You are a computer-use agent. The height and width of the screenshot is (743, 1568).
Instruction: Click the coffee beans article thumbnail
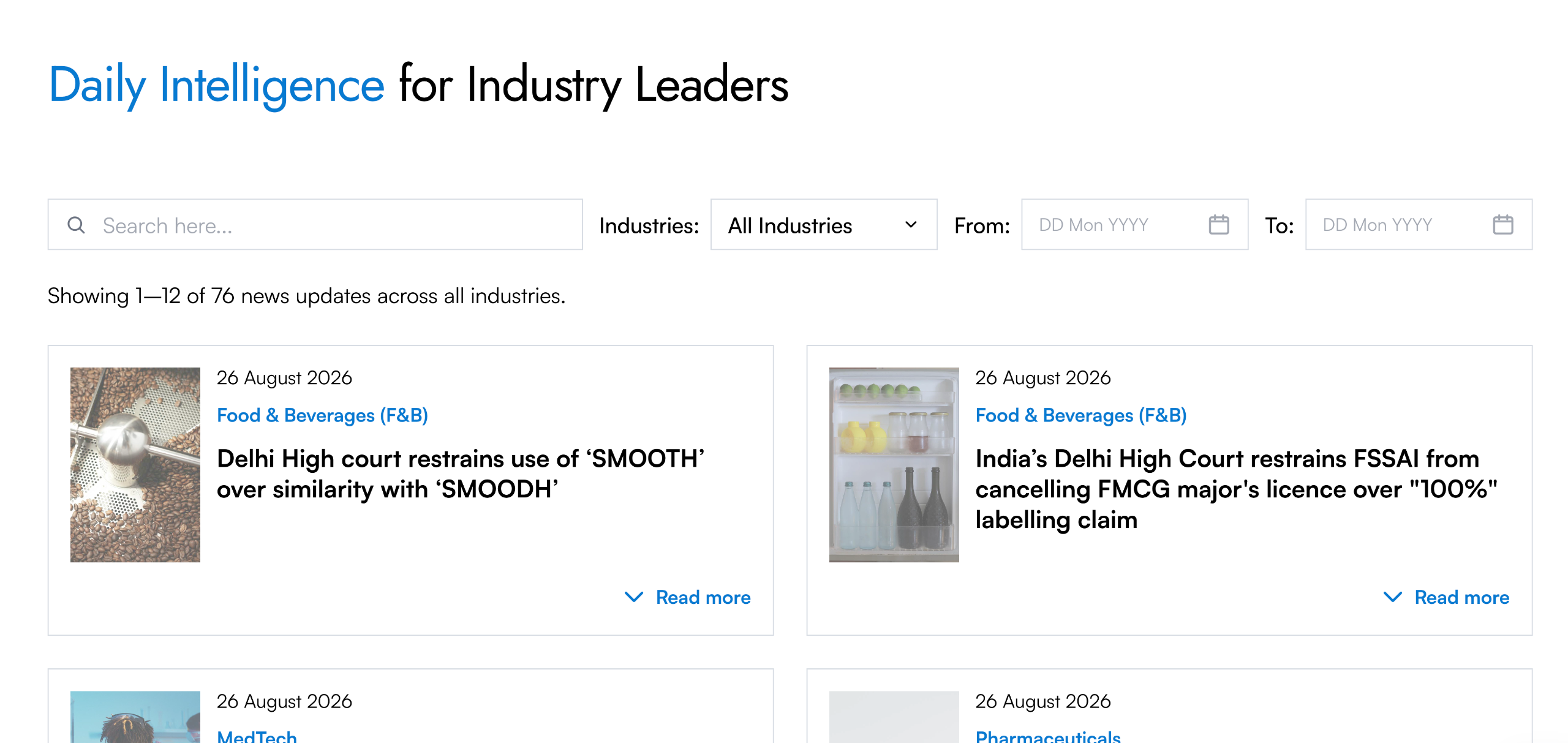tap(135, 465)
